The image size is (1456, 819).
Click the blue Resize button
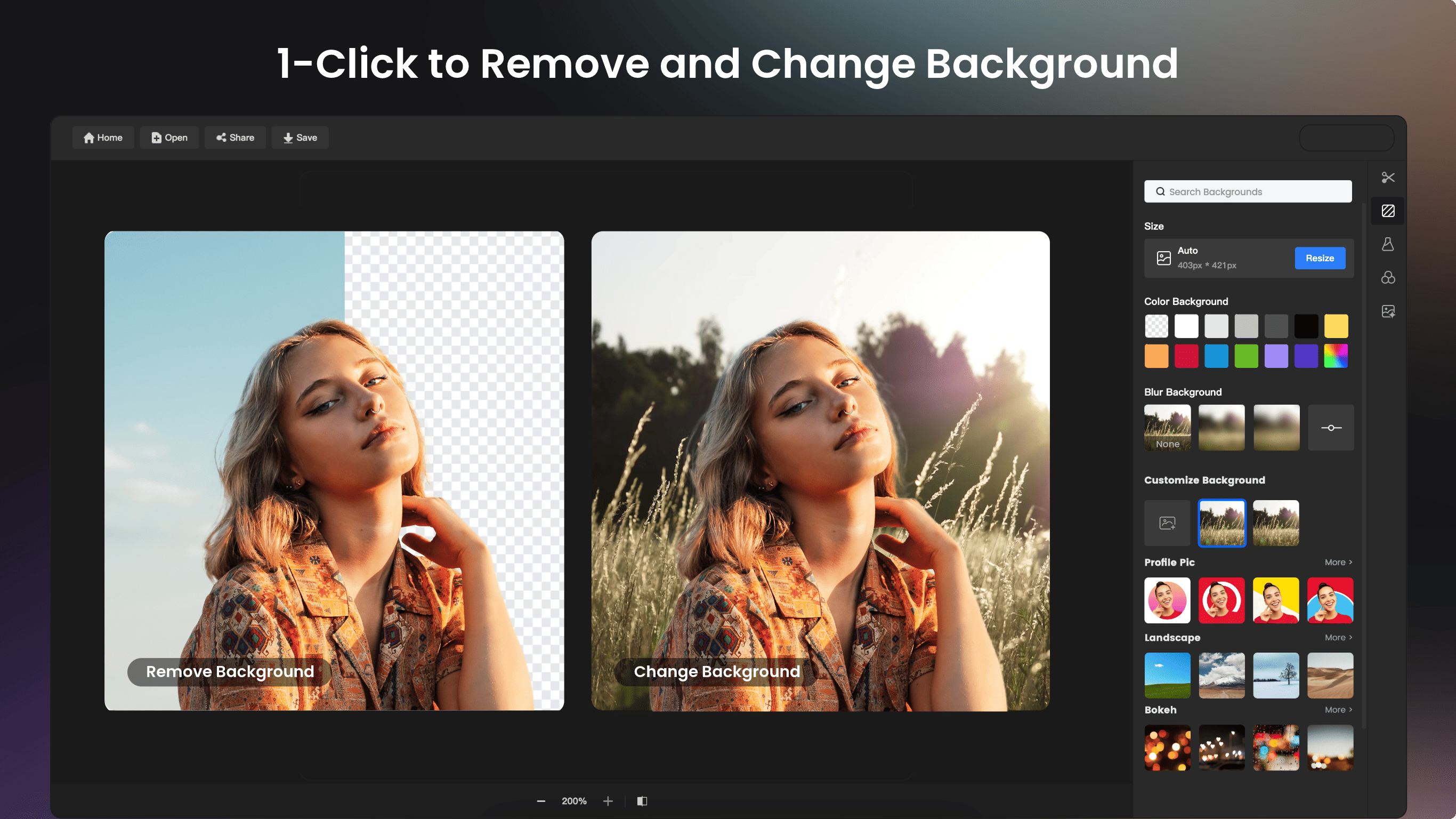pyautogui.click(x=1319, y=258)
